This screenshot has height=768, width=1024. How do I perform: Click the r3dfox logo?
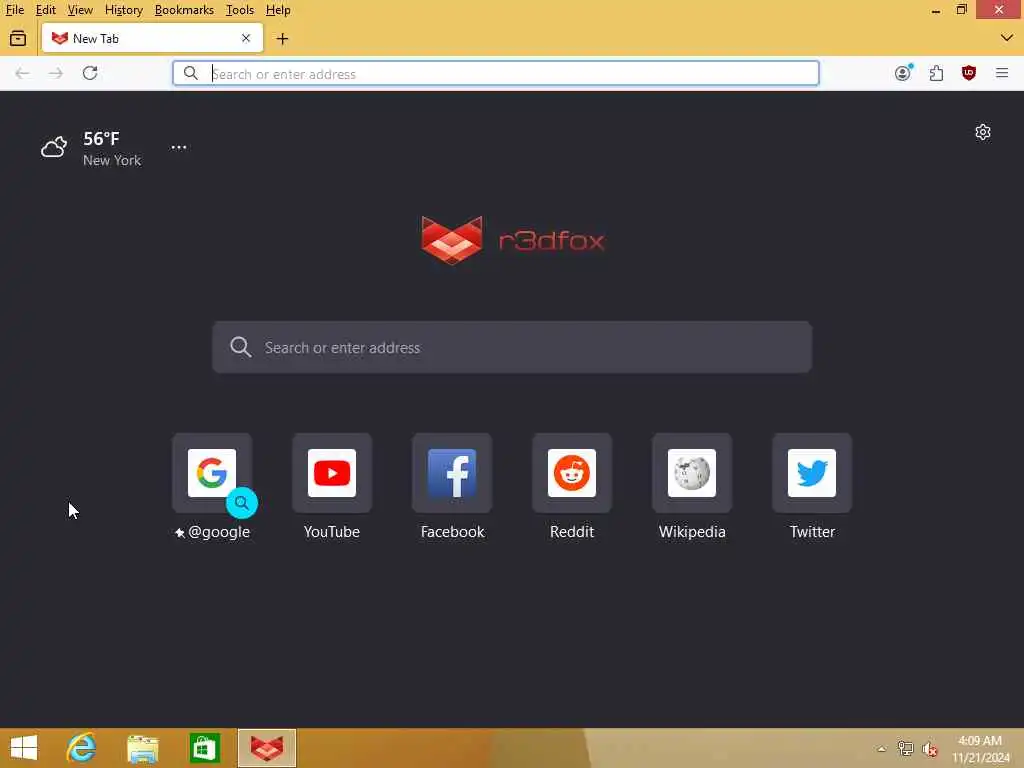pos(513,240)
